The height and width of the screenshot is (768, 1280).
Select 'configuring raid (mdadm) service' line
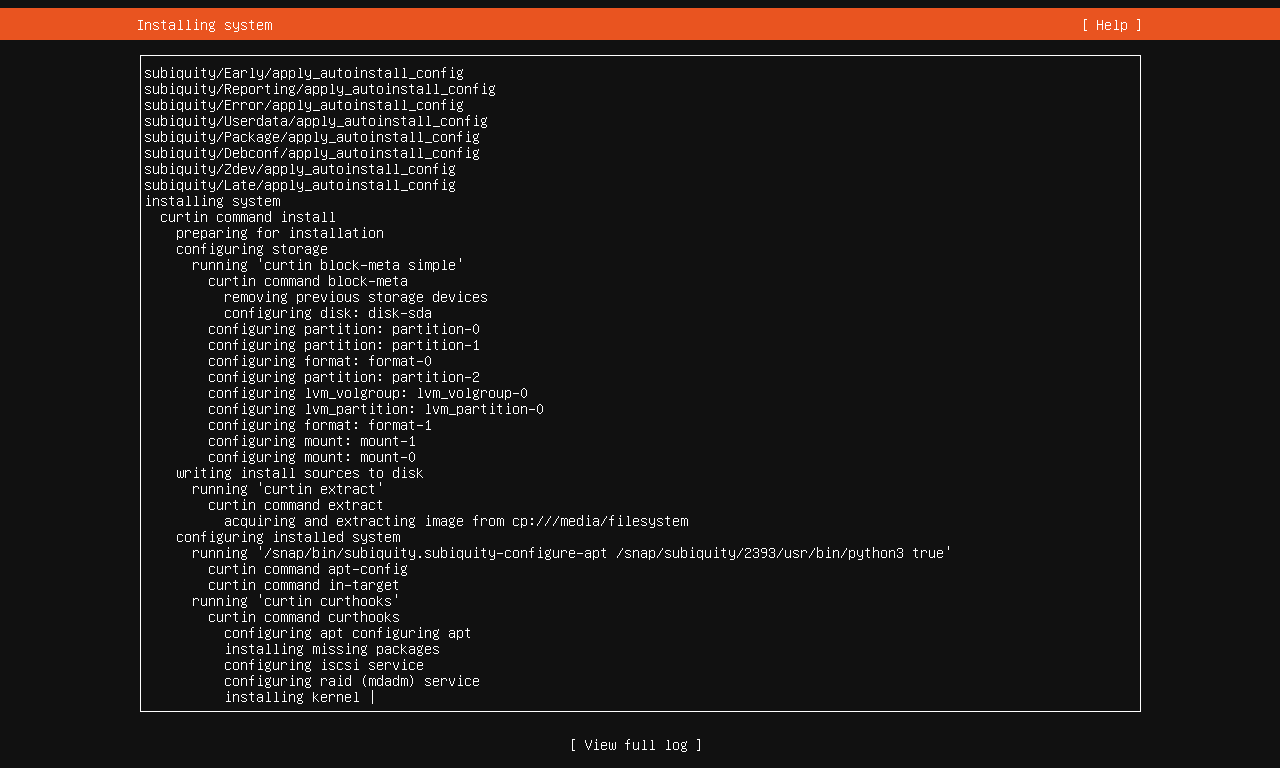tap(351, 681)
